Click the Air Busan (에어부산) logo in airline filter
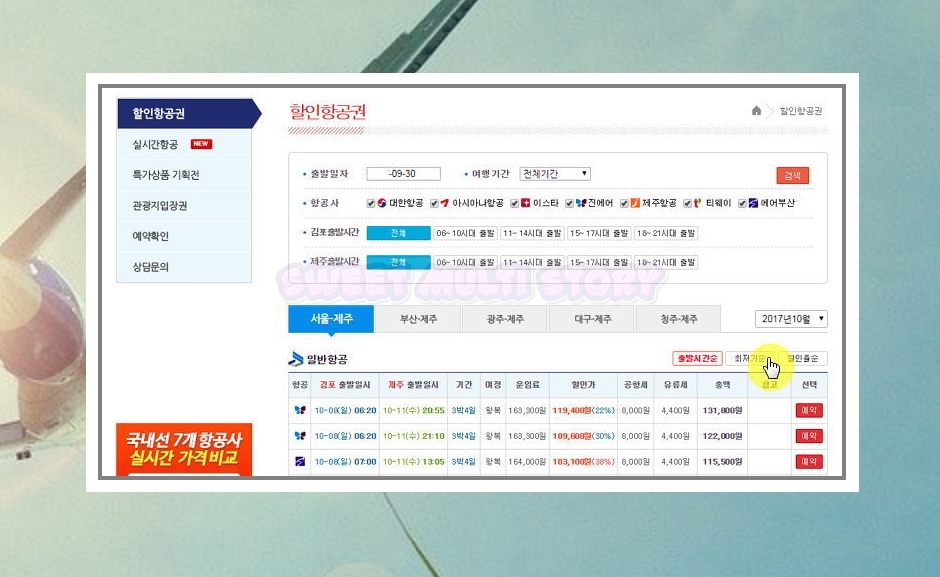Viewport: 940px width, 577px height. click(753, 203)
